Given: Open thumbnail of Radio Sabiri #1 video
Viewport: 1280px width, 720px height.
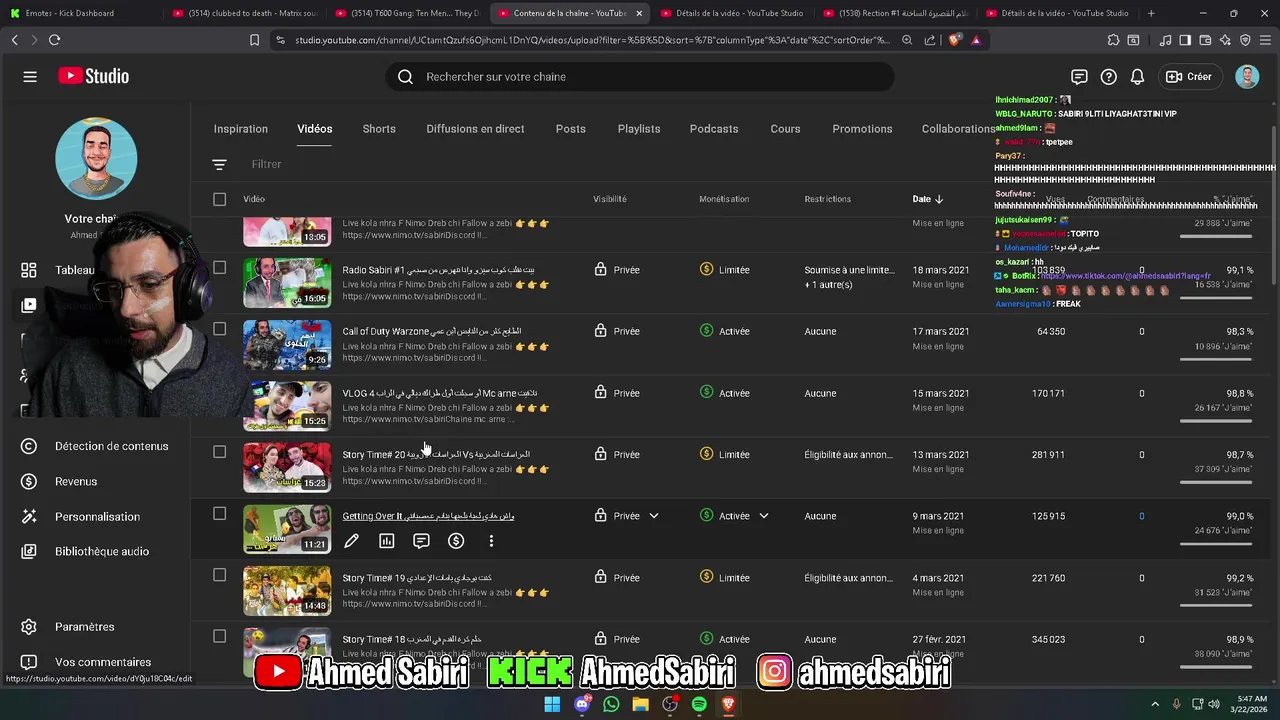Looking at the screenshot, I should tap(287, 282).
